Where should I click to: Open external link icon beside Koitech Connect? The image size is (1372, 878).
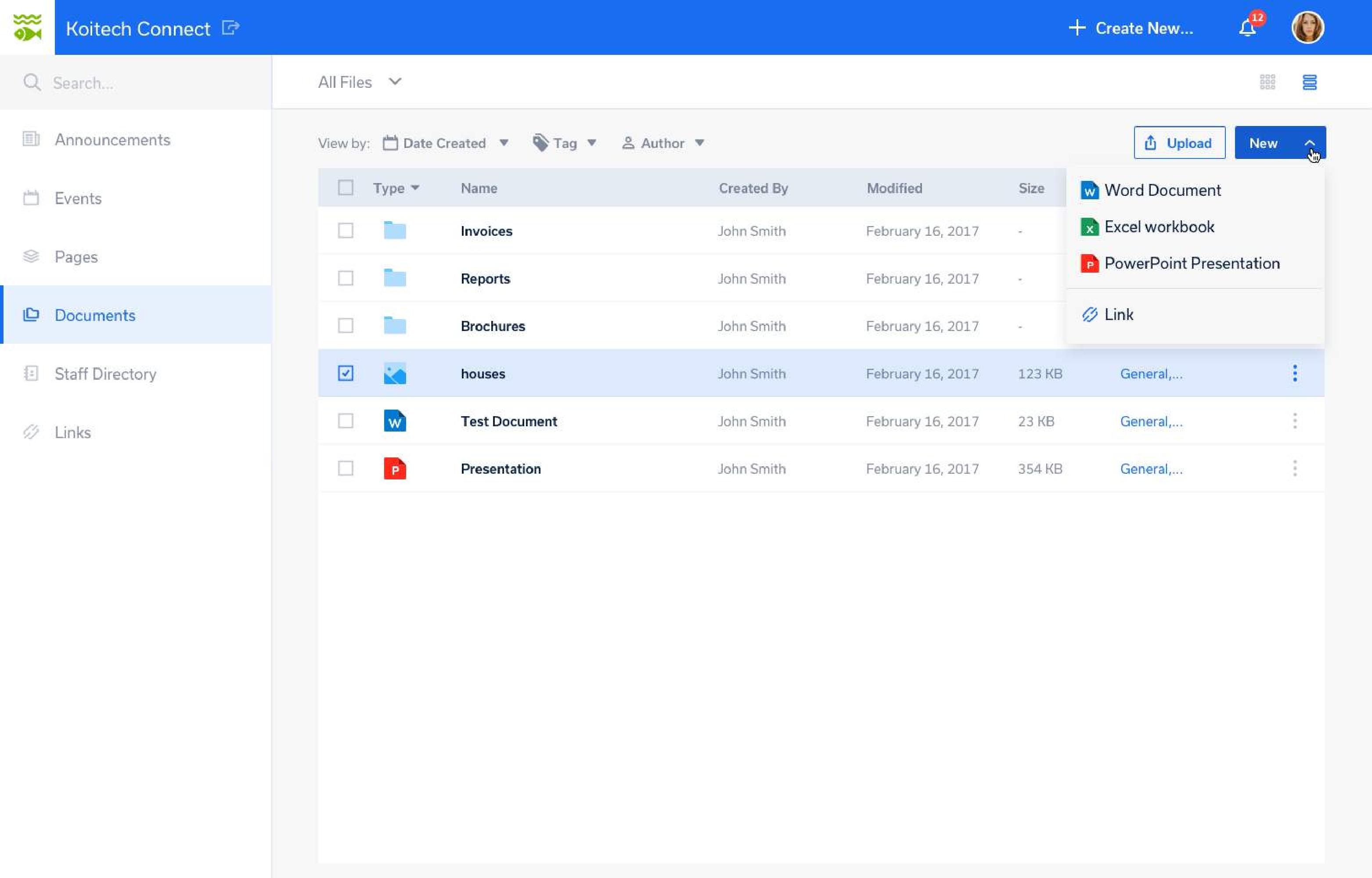click(x=230, y=27)
